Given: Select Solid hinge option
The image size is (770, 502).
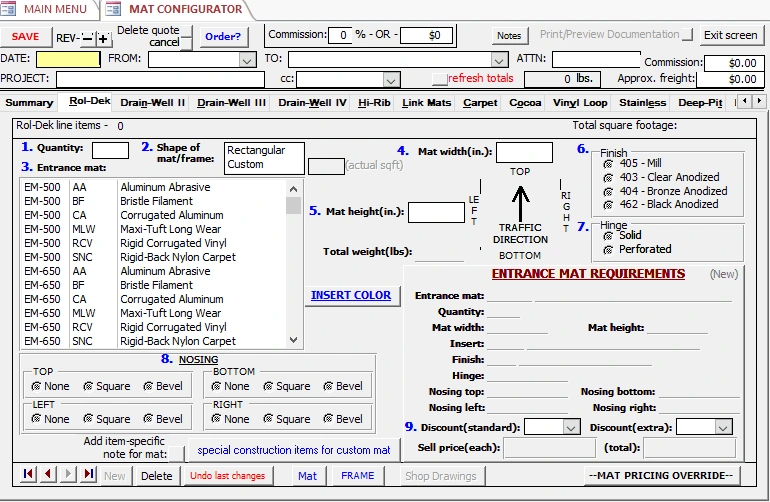Looking at the screenshot, I should coord(608,236).
